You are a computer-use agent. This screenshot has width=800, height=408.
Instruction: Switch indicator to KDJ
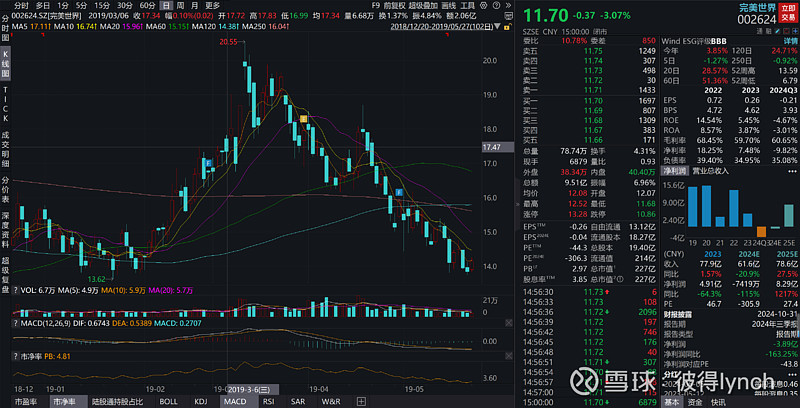pyautogui.click(x=201, y=401)
